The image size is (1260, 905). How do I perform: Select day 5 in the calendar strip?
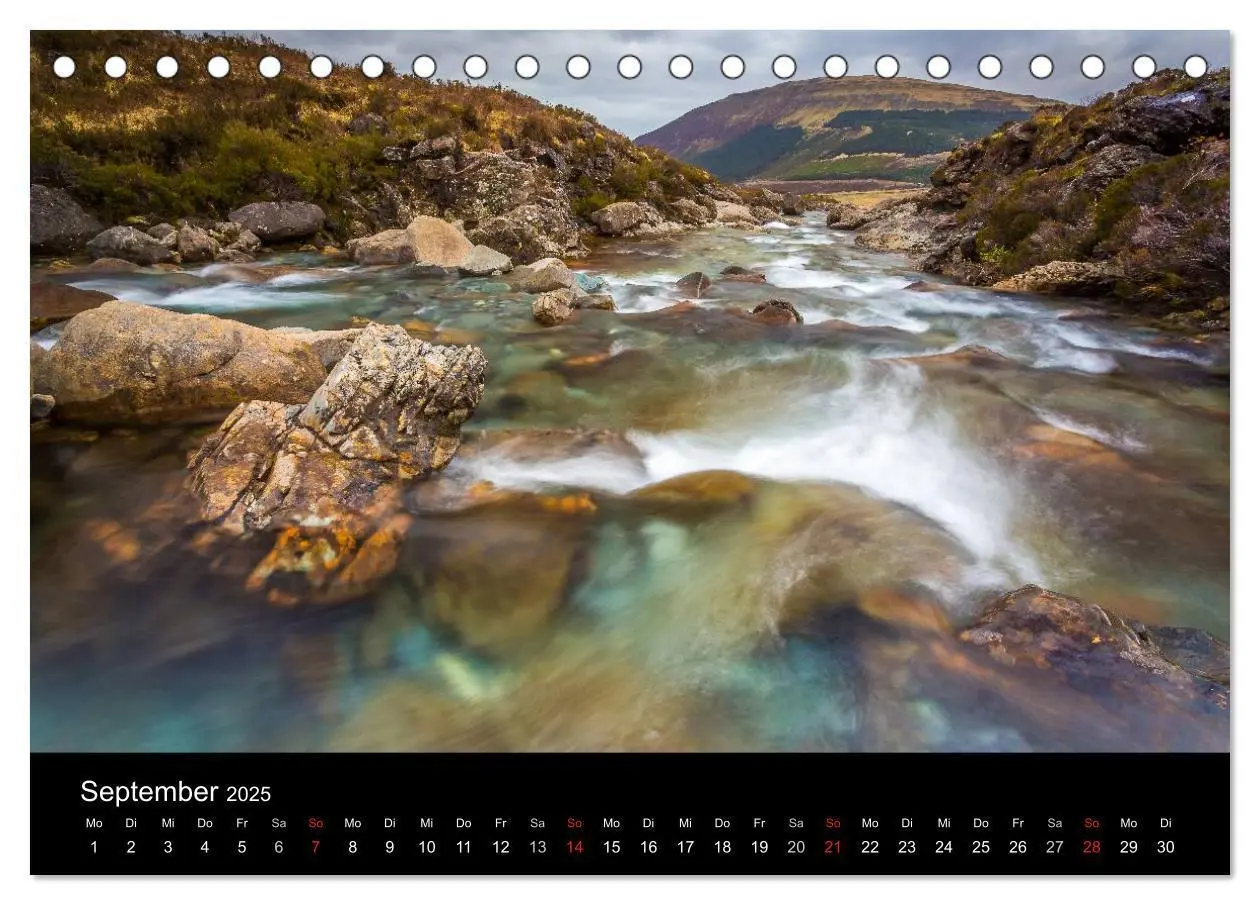coord(242,847)
